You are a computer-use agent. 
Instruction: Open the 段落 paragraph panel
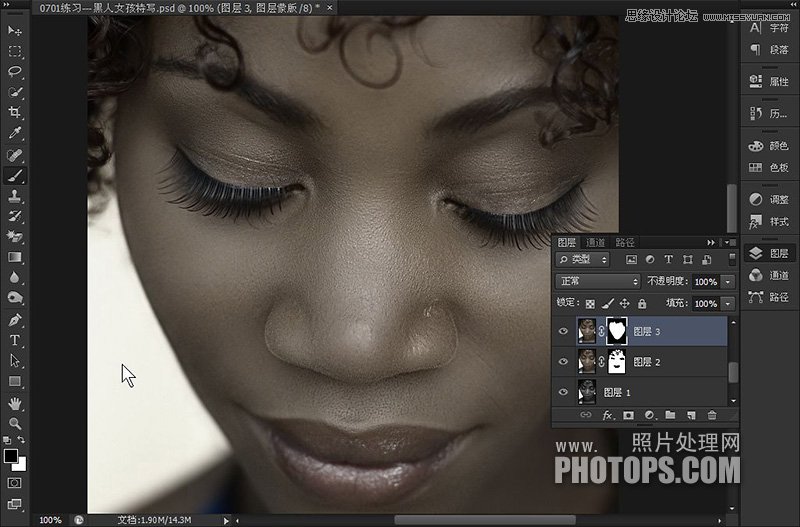pyautogui.click(x=769, y=50)
